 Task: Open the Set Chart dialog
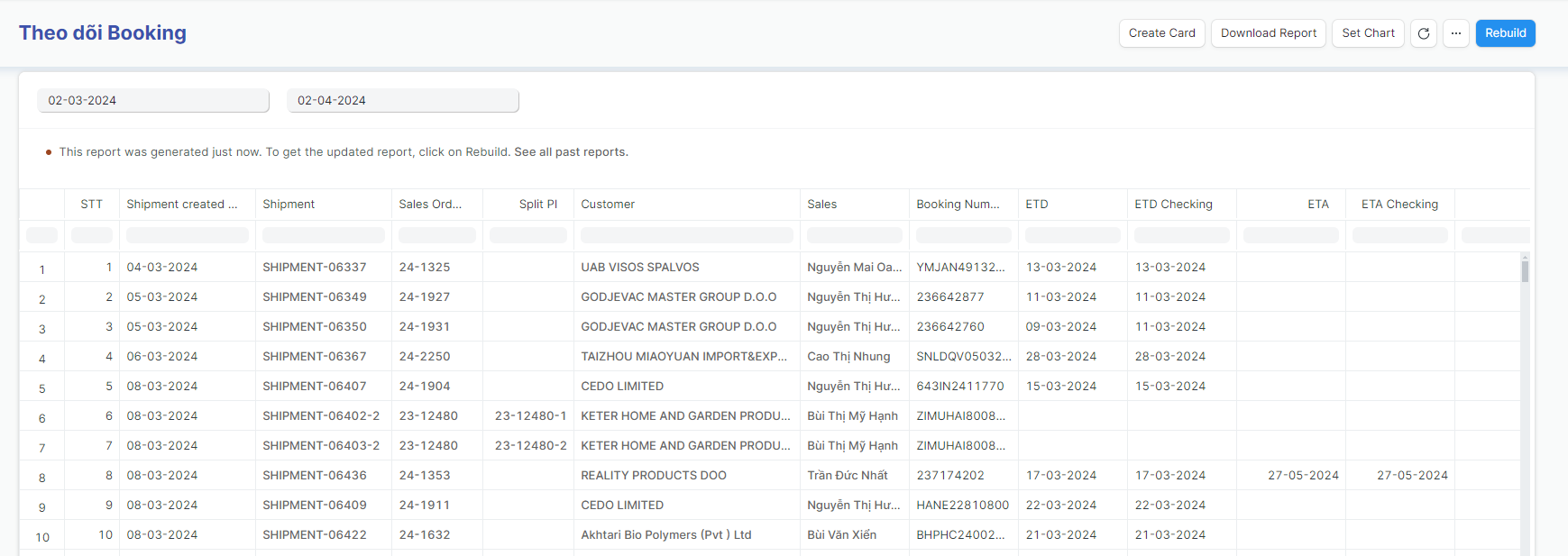pyautogui.click(x=1367, y=33)
